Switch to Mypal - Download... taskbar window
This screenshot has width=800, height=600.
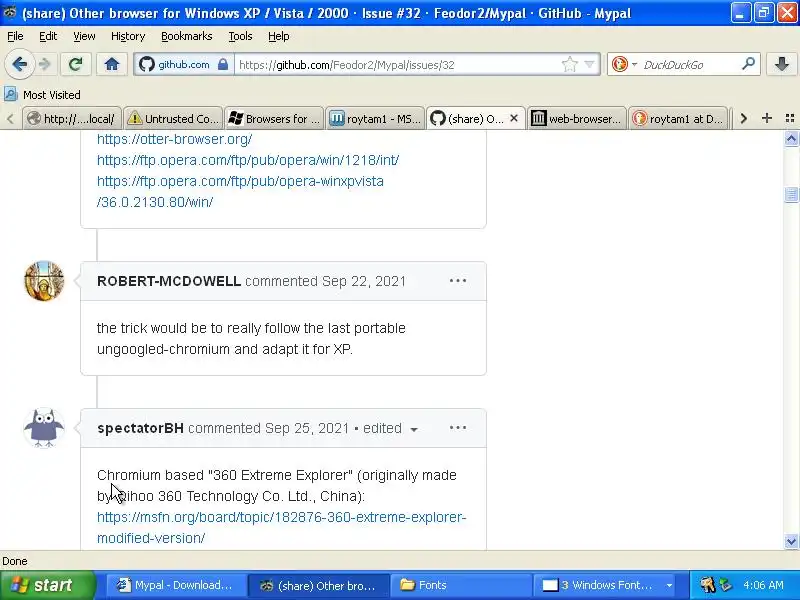[176, 585]
